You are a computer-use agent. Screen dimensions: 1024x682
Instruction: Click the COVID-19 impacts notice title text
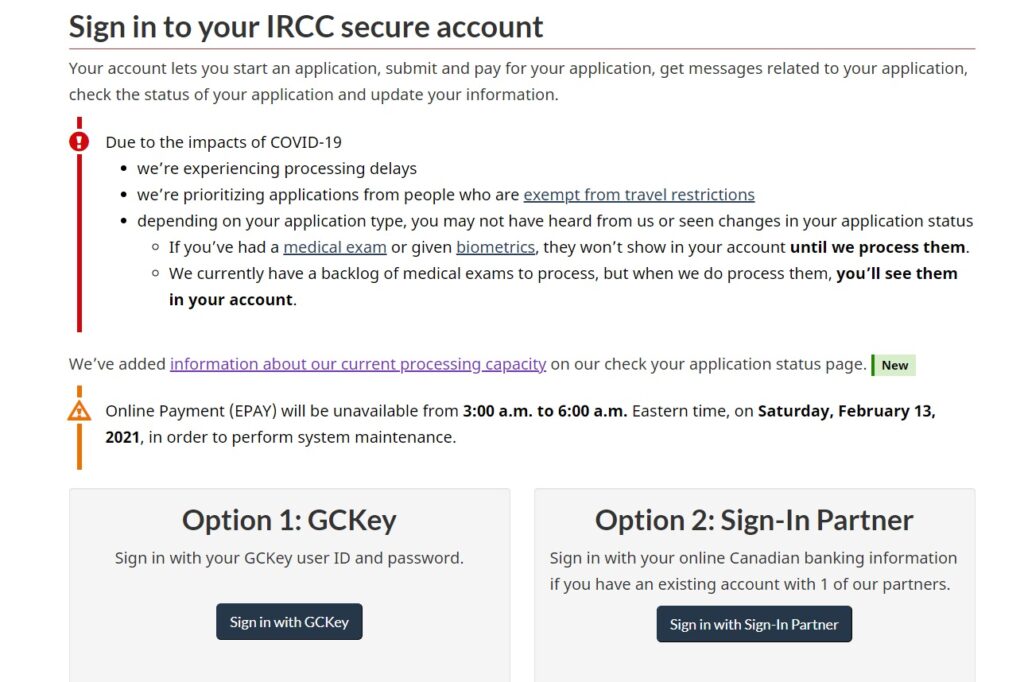(x=223, y=142)
